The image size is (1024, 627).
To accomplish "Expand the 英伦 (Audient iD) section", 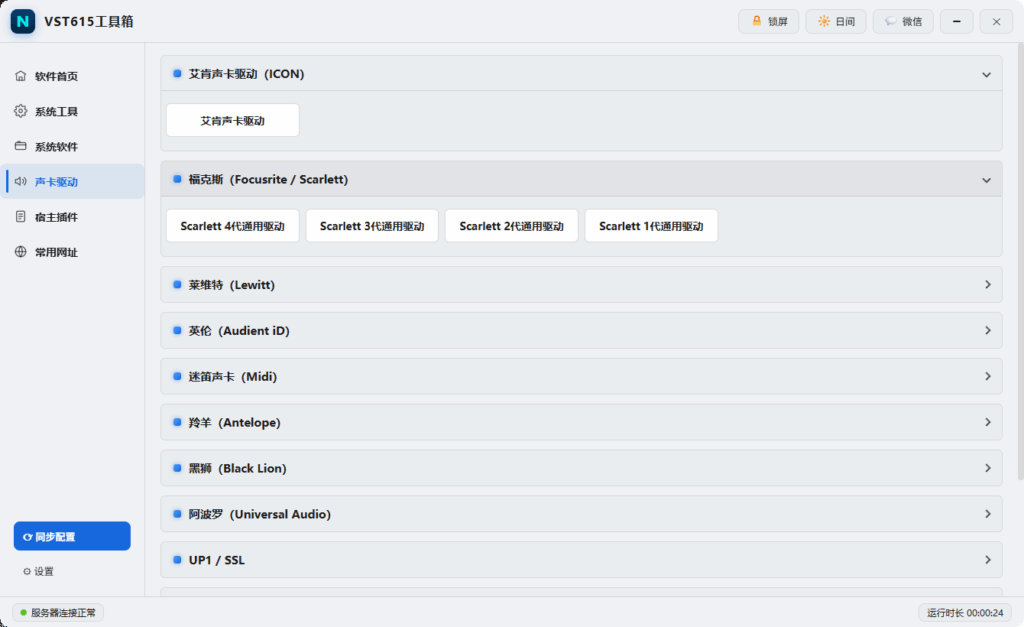I will tap(581, 330).
